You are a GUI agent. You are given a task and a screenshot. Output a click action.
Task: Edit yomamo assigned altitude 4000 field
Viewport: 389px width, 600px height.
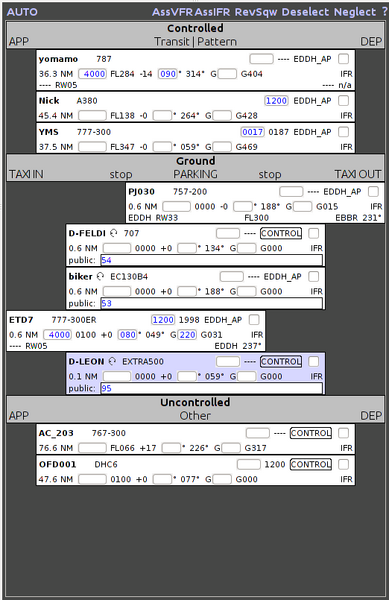[92, 73]
